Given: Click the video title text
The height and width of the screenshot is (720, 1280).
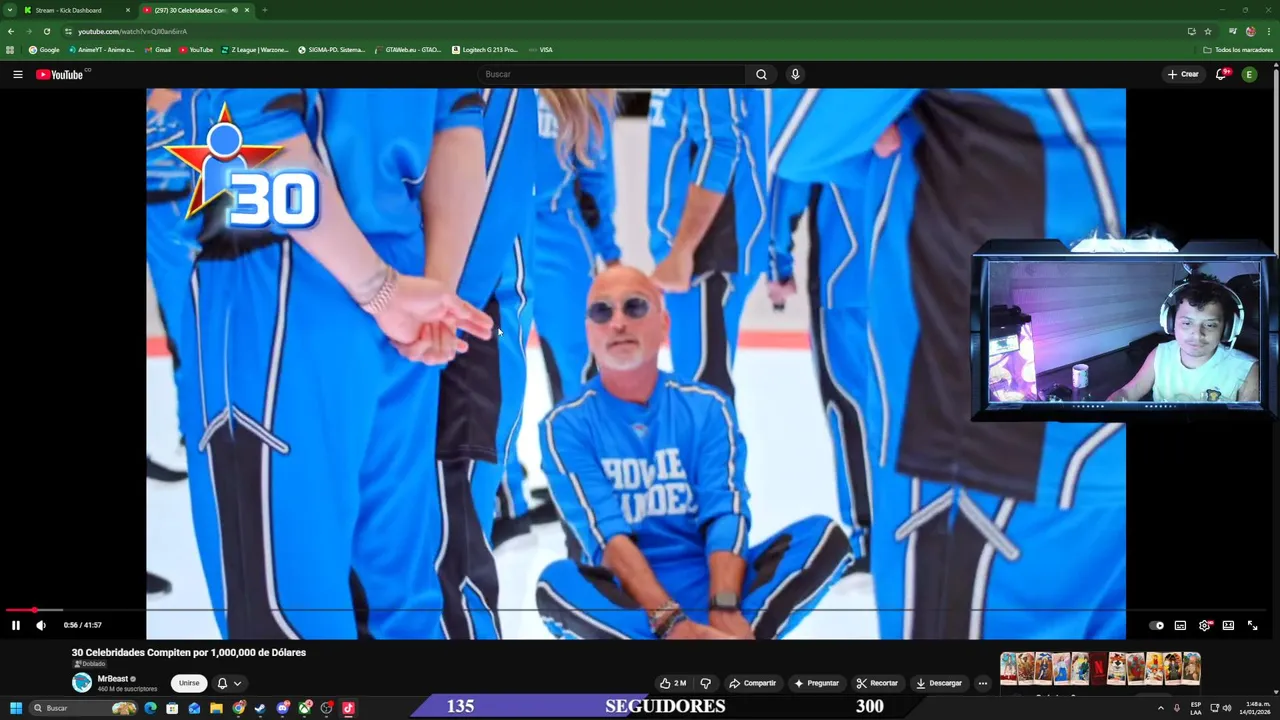Looking at the screenshot, I should [x=189, y=652].
